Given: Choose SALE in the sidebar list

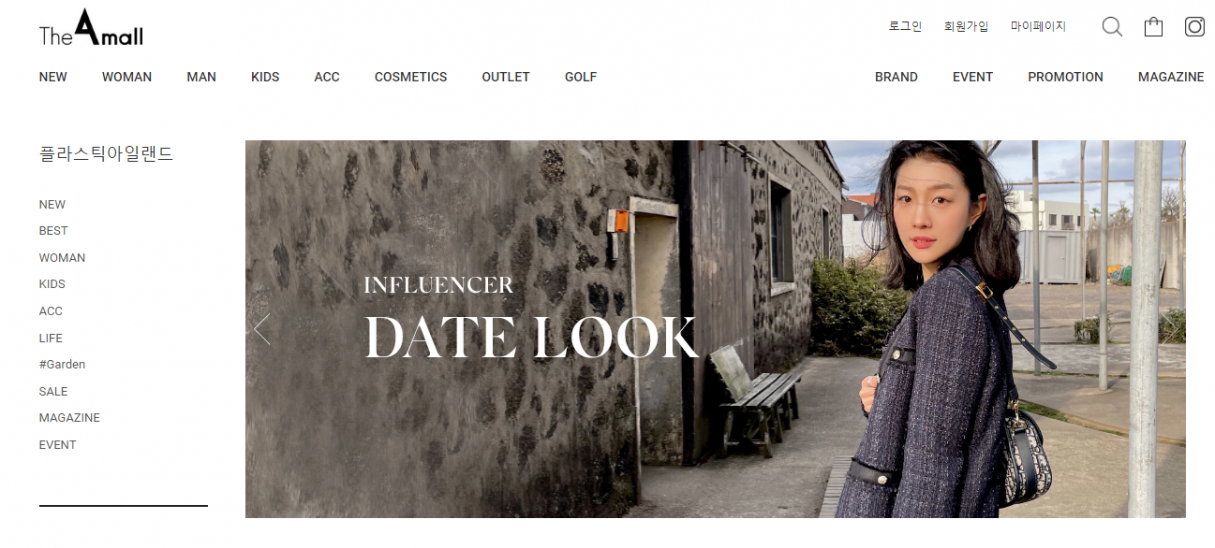Looking at the screenshot, I should pyautogui.click(x=54, y=392).
